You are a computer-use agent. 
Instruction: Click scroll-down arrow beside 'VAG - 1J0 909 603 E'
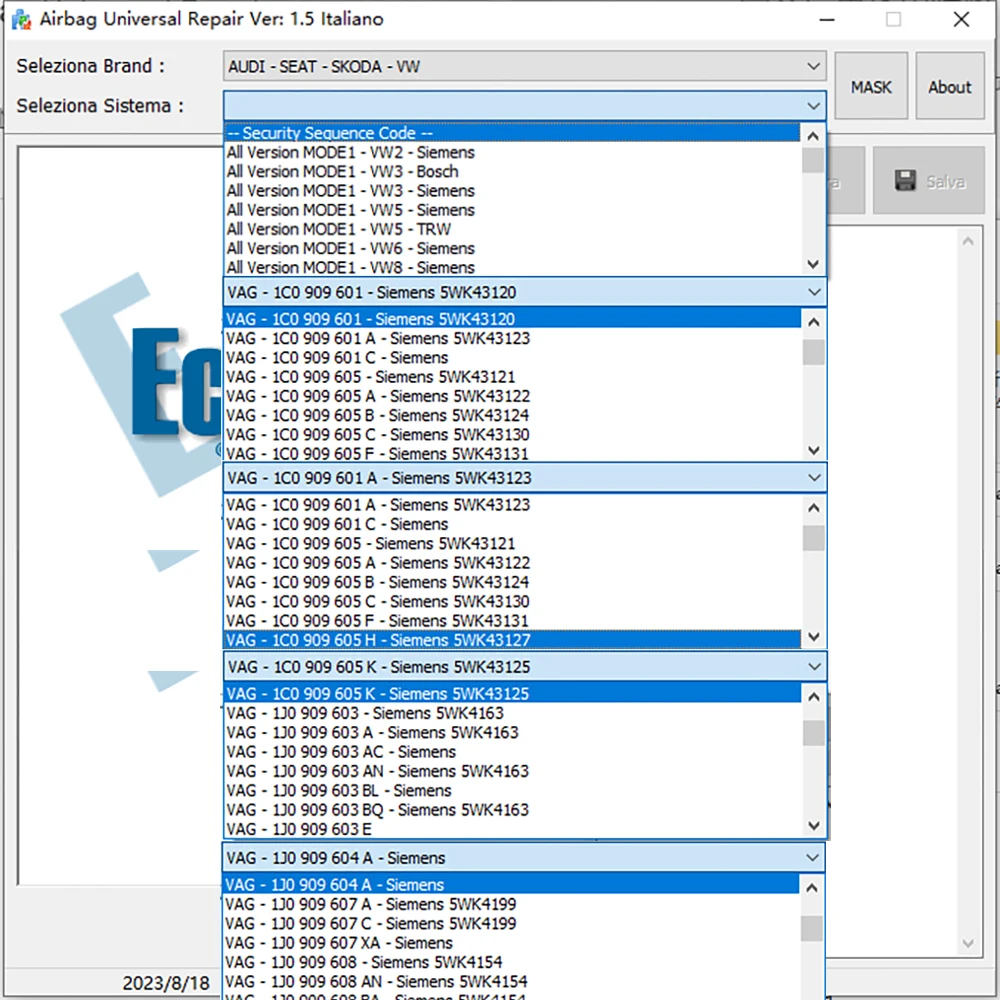813,826
